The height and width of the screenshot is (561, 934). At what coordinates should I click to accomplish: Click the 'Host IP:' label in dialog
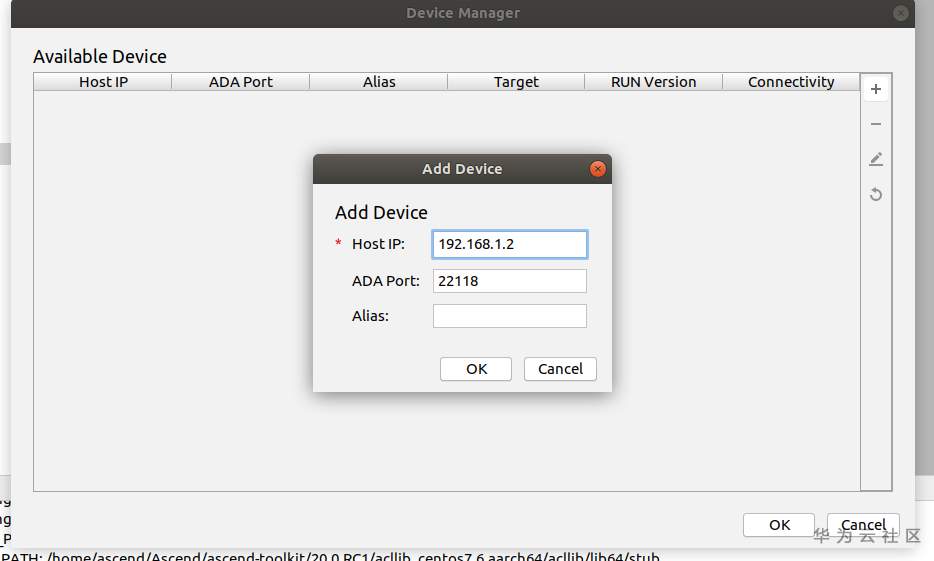378,244
